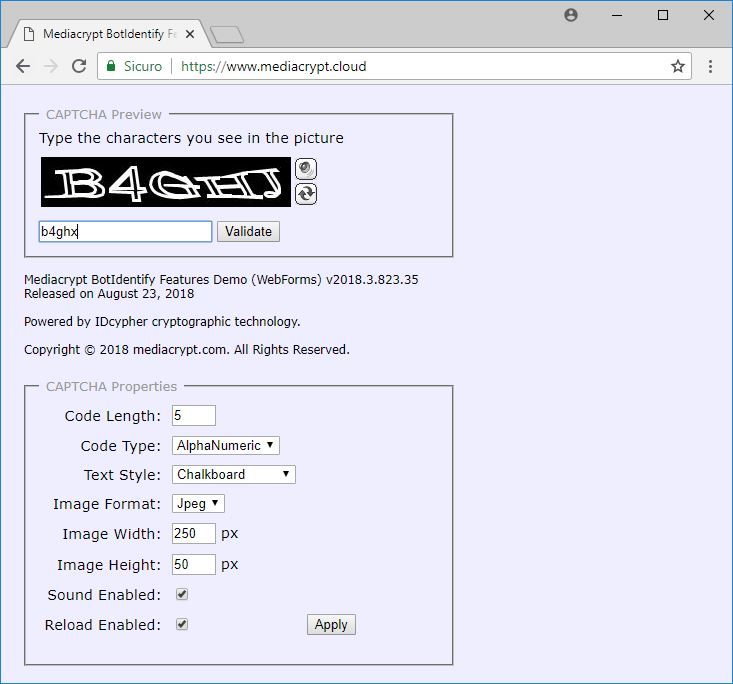Image resolution: width=733 pixels, height=684 pixels.
Task: Minimize the Chrome window
Action: [617, 15]
